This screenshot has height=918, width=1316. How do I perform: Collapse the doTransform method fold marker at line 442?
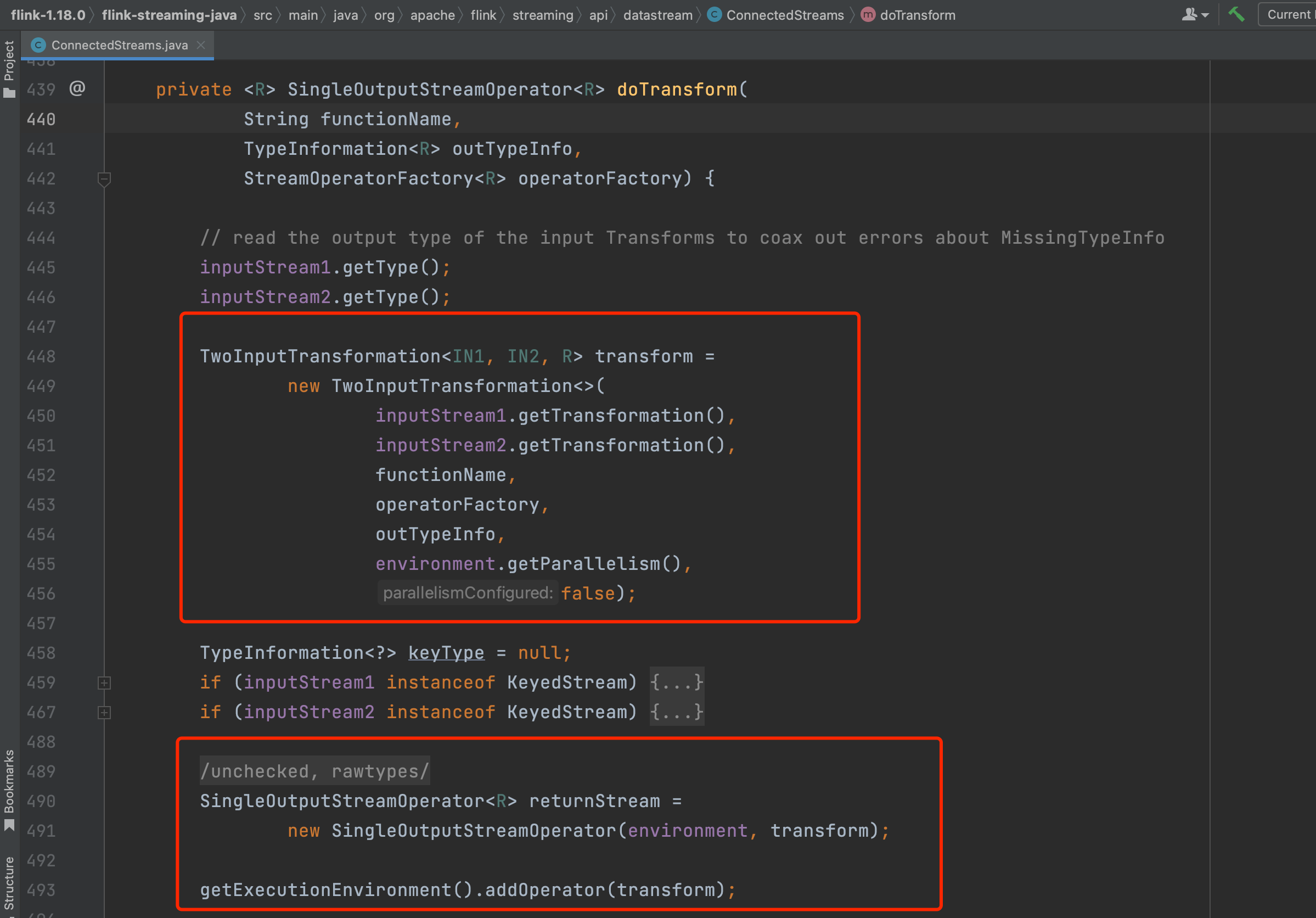pos(104,179)
